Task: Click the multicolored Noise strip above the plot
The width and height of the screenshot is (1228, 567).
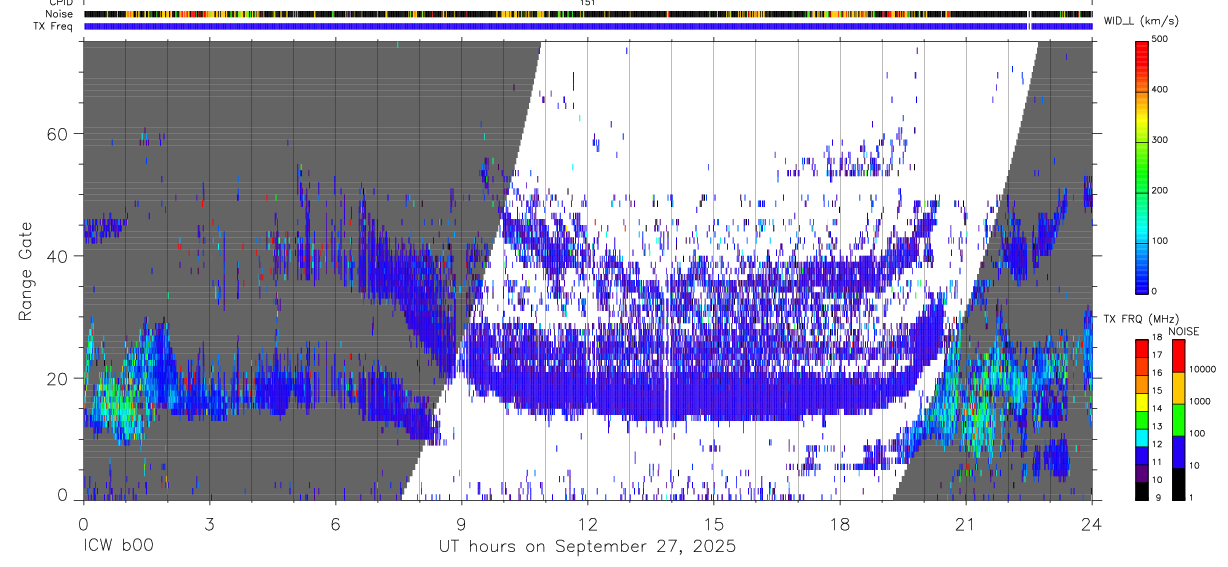Action: pyautogui.click(x=588, y=14)
